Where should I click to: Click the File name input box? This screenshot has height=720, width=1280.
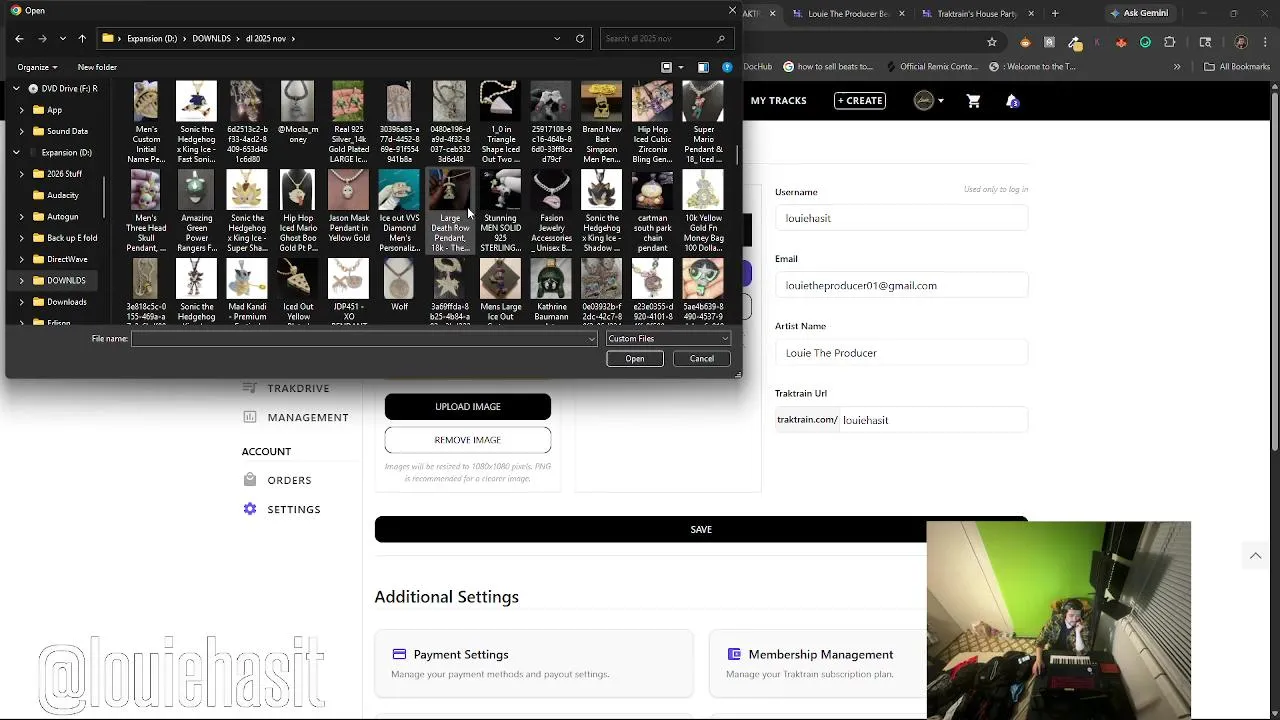(x=364, y=338)
